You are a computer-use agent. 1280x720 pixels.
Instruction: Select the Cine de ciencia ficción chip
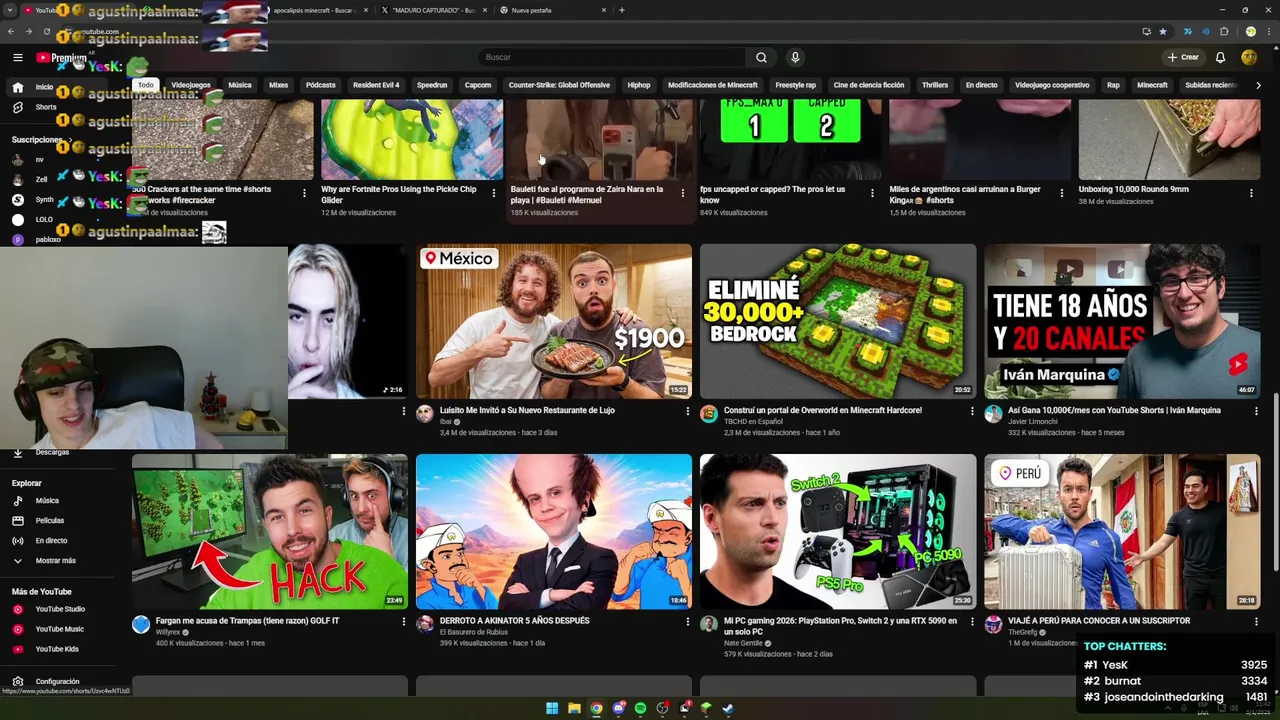[x=869, y=85]
